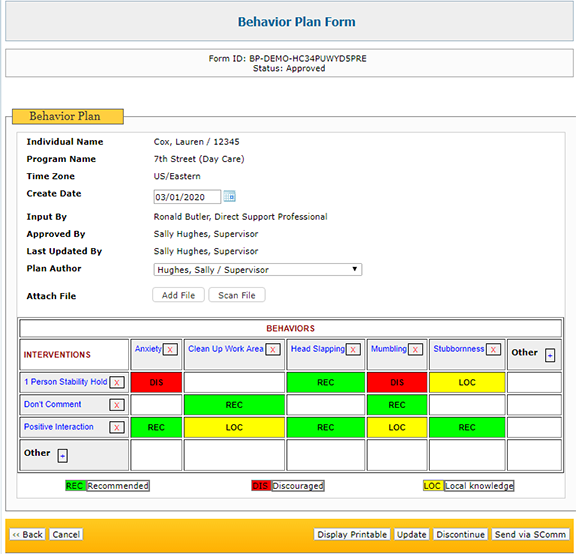
Task: Delete the Don't Comment intervention row
Action: pos(117,405)
